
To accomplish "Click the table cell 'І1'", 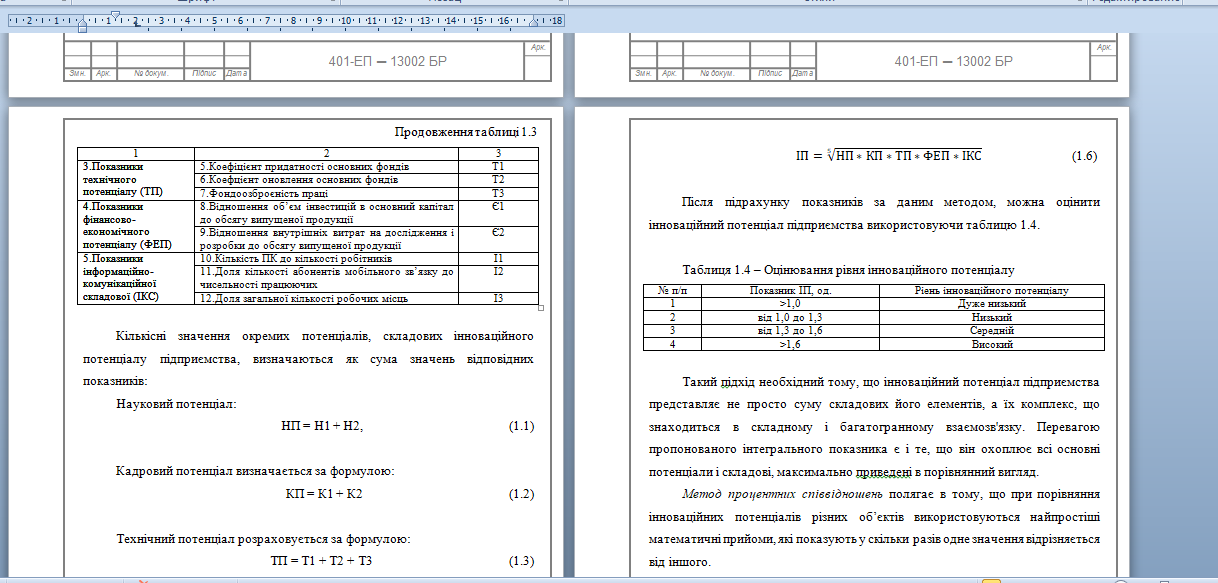I will pos(498,258).
